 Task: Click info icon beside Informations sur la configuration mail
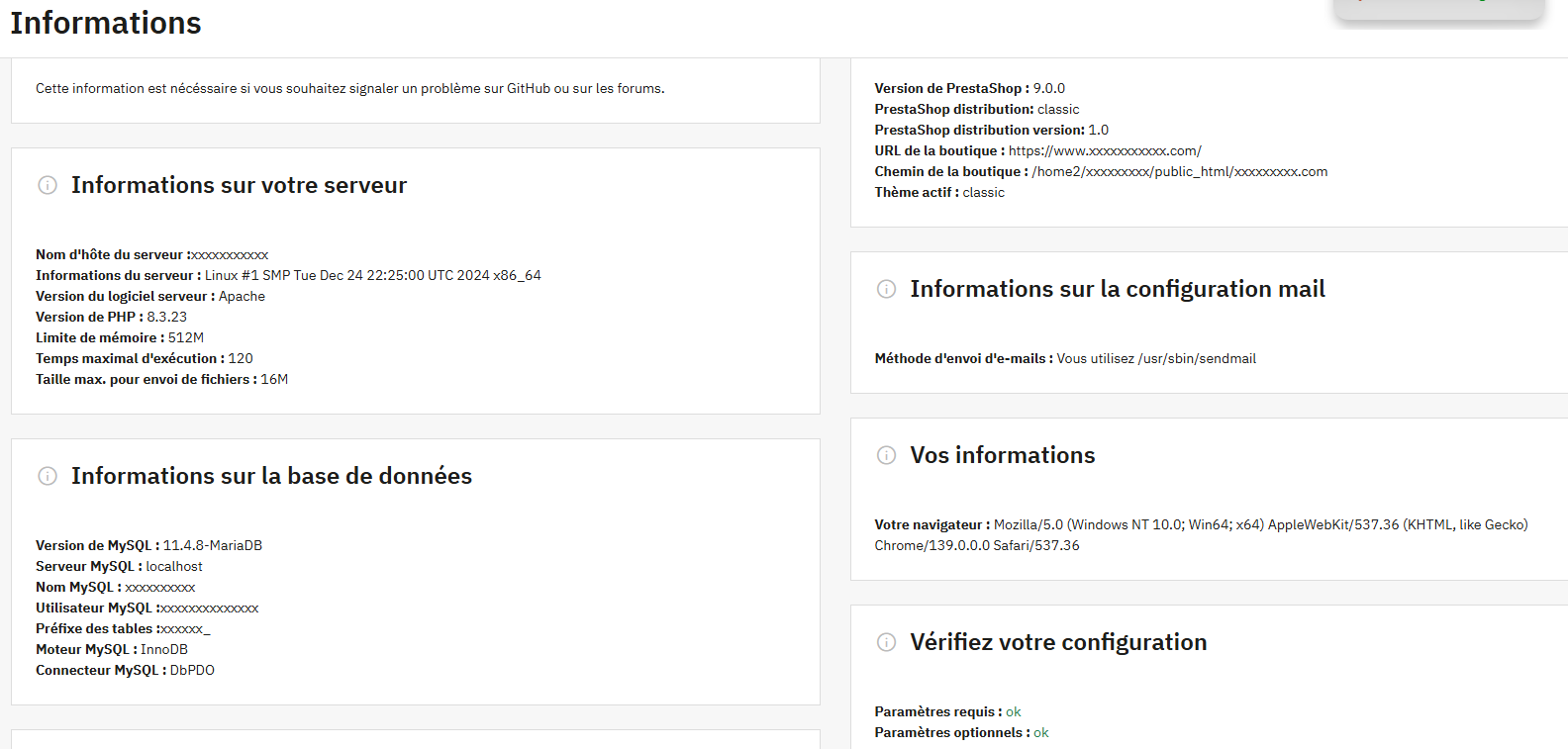[887, 289]
